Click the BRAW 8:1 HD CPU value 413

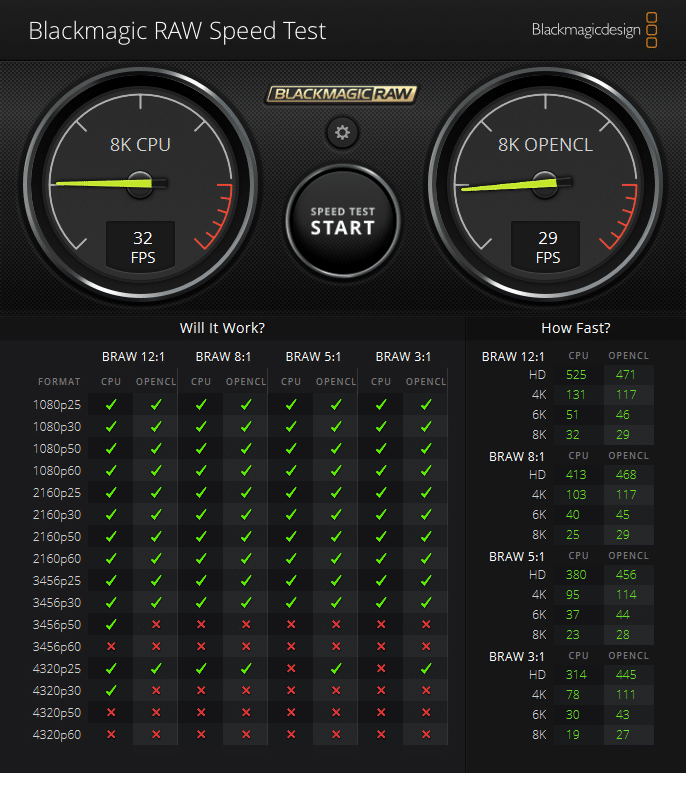tap(576, 475)
